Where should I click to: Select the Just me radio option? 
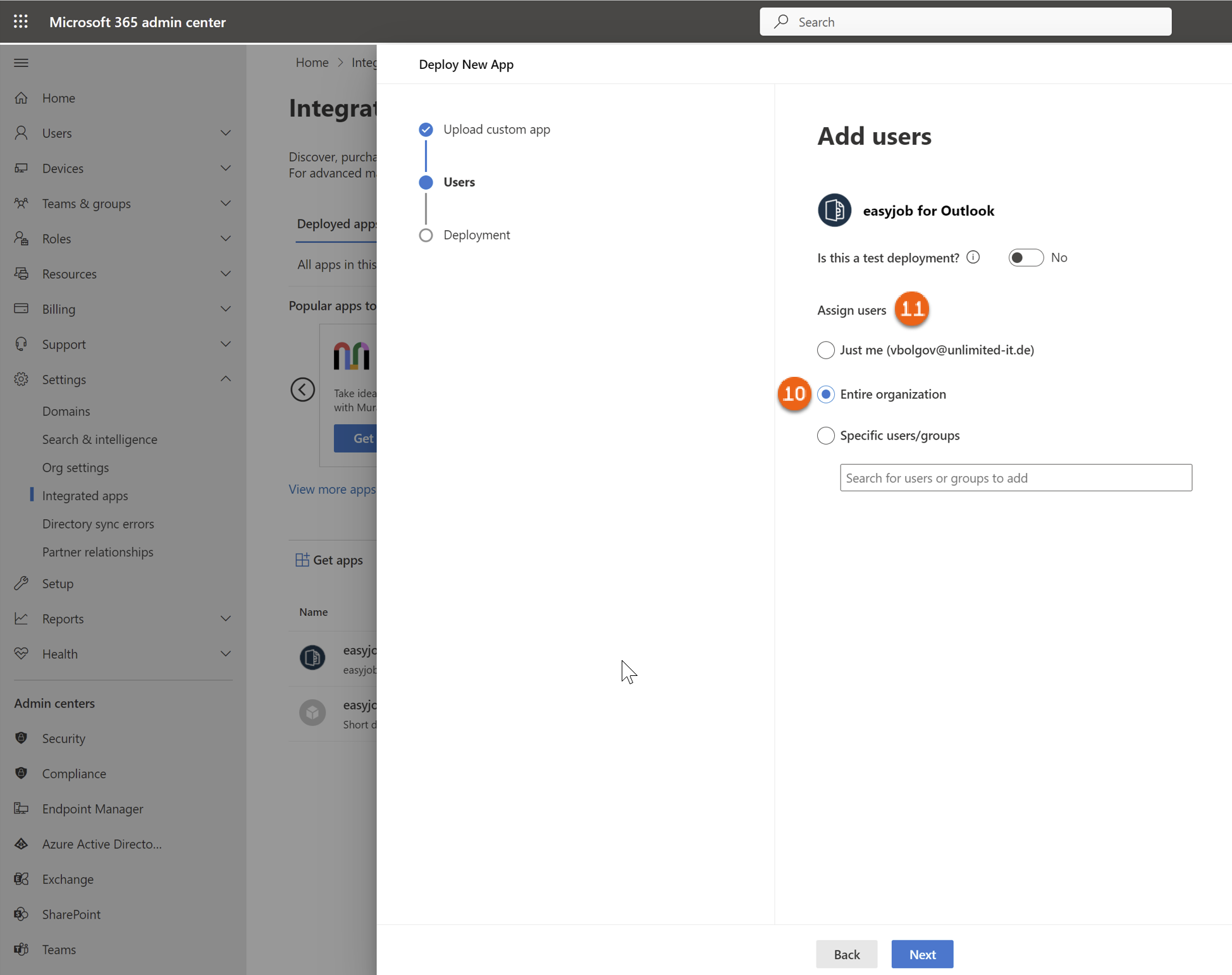tap(825, 350)
